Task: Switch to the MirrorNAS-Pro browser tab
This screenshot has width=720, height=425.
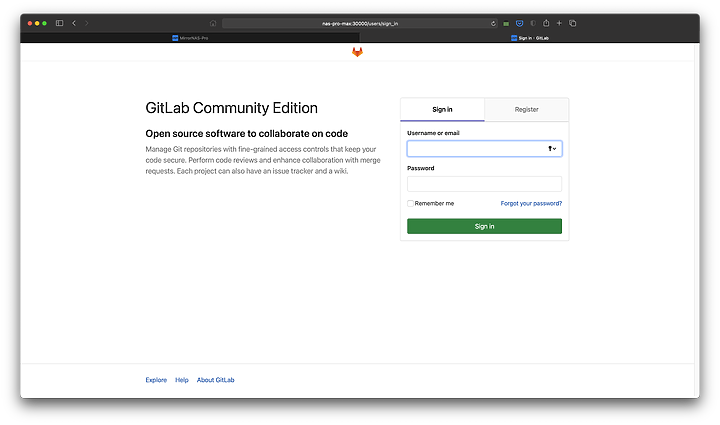Action: (x=190, y=38)
